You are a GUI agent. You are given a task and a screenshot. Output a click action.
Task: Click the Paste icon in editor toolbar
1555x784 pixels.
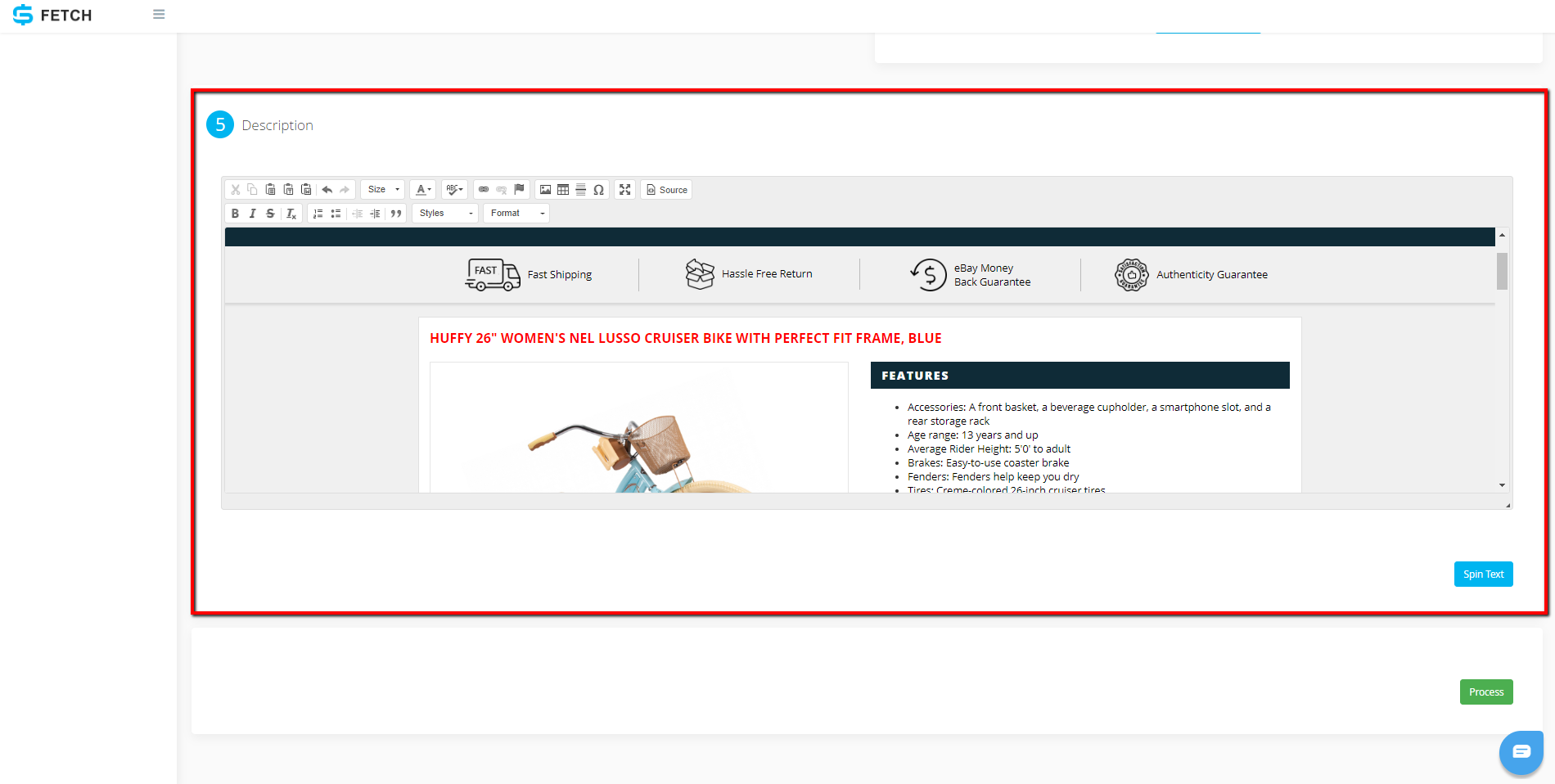point(270,190)
